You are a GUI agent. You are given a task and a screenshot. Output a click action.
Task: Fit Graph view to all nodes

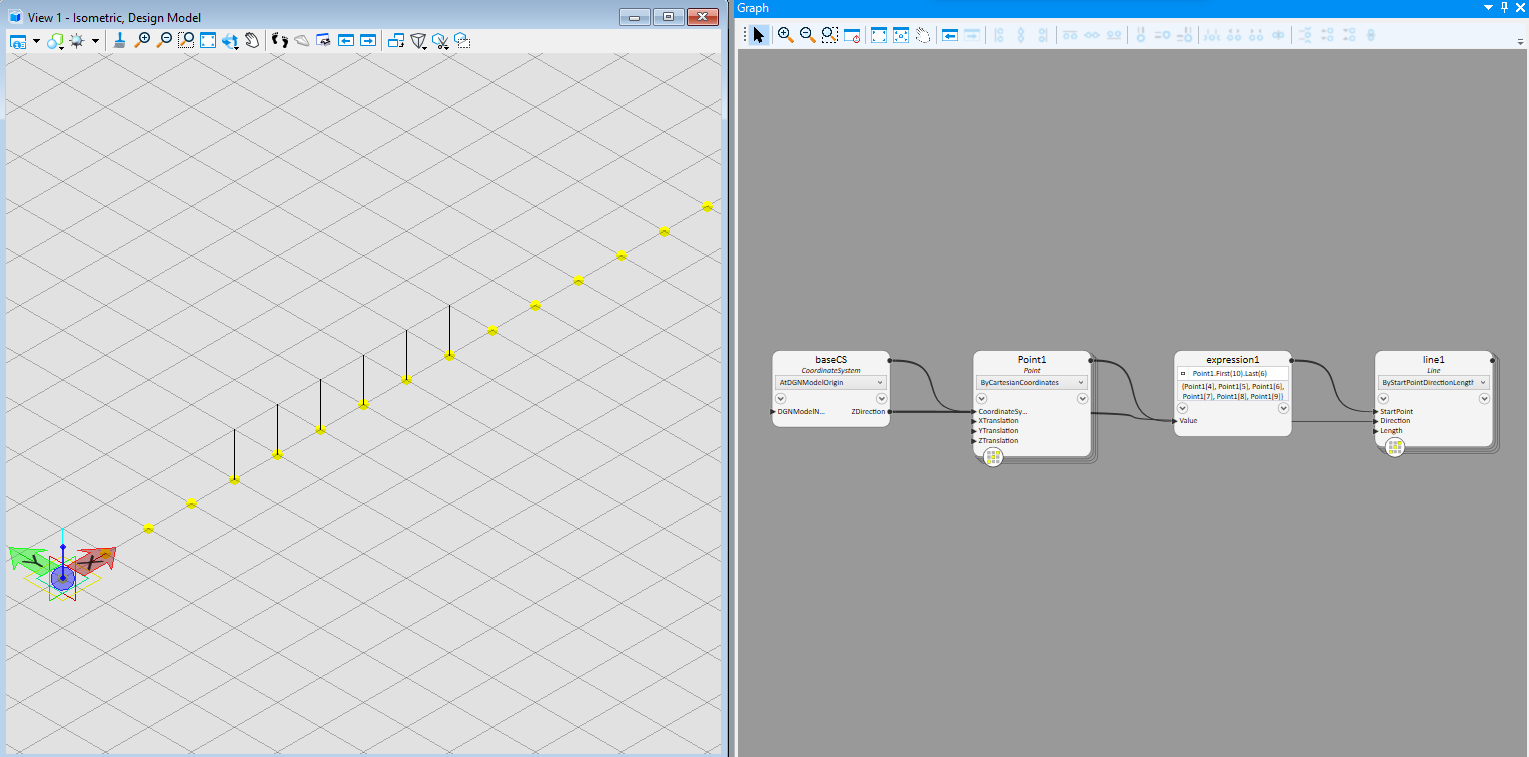[879, 35]
